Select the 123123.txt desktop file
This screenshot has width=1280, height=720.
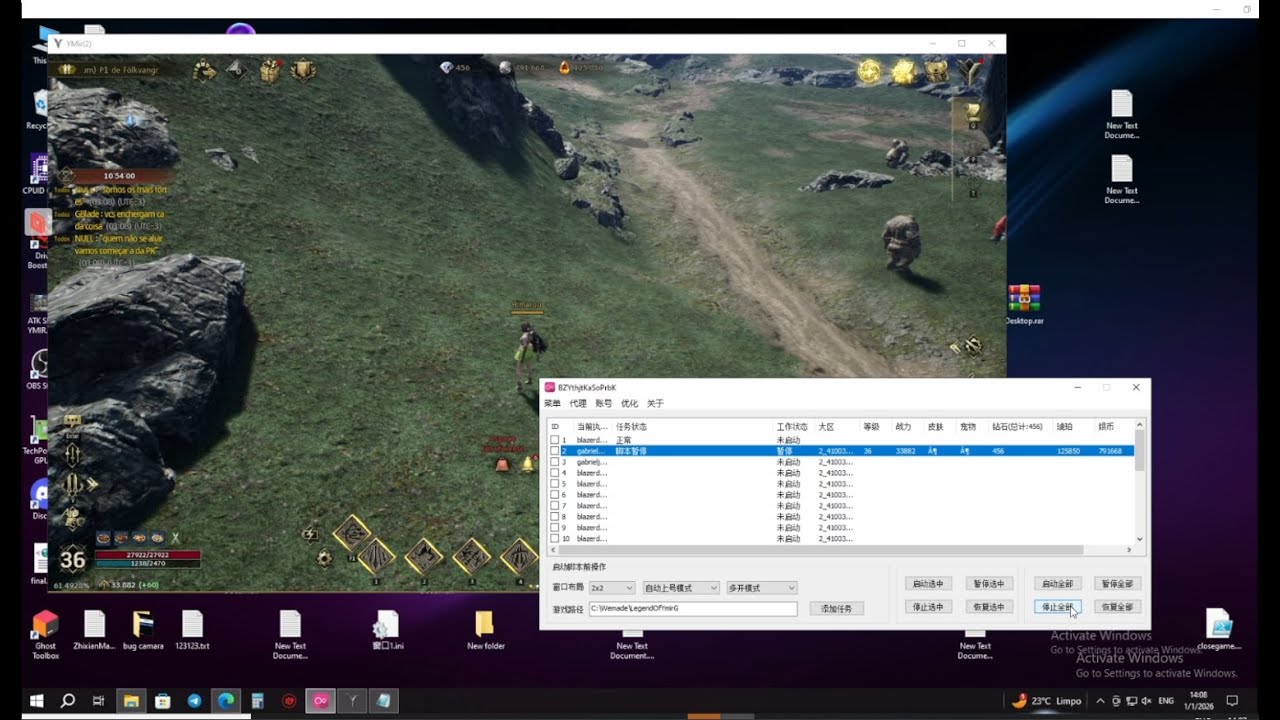tap(191, 631)
